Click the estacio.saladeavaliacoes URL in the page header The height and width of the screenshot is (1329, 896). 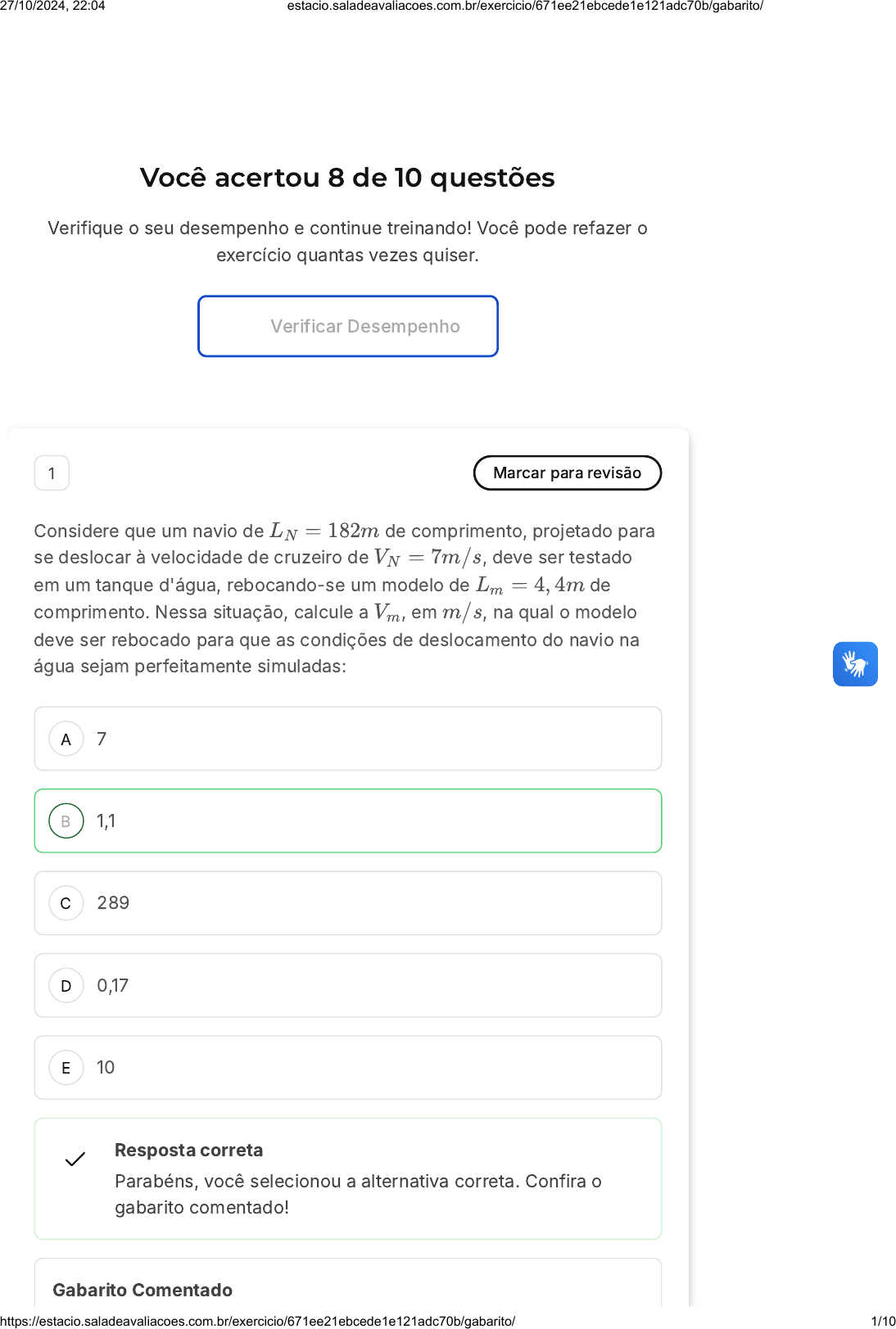tap(525, 7)
